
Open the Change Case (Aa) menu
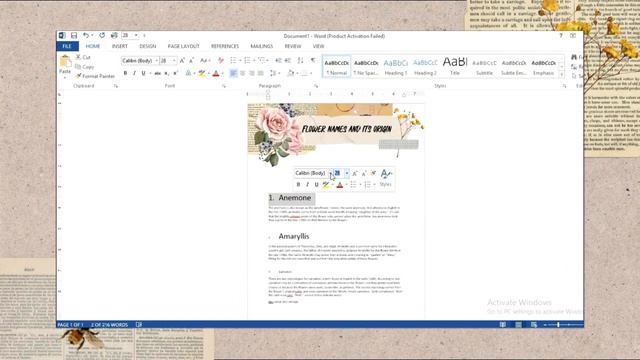point(204,60)
